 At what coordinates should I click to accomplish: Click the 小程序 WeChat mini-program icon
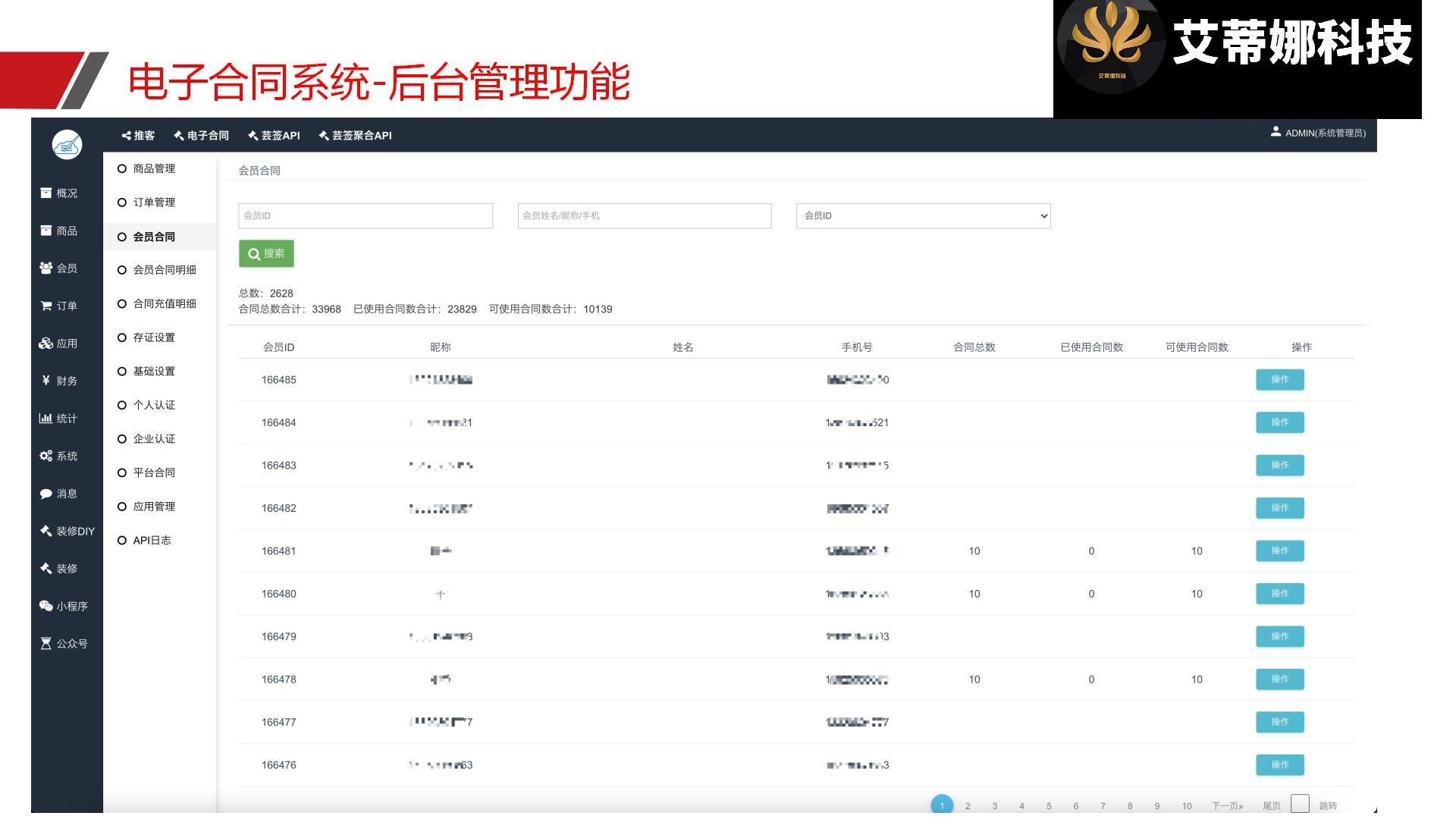pos(46,607)
